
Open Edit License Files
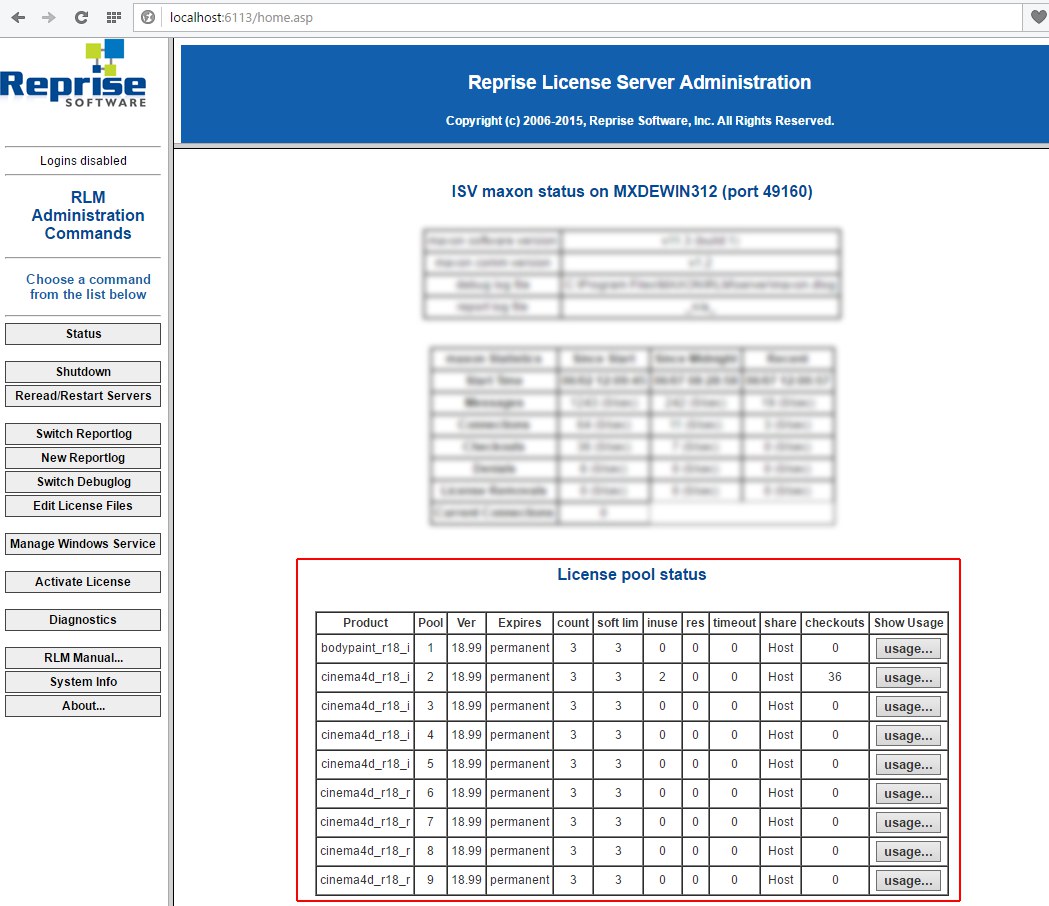click(83, 506)
